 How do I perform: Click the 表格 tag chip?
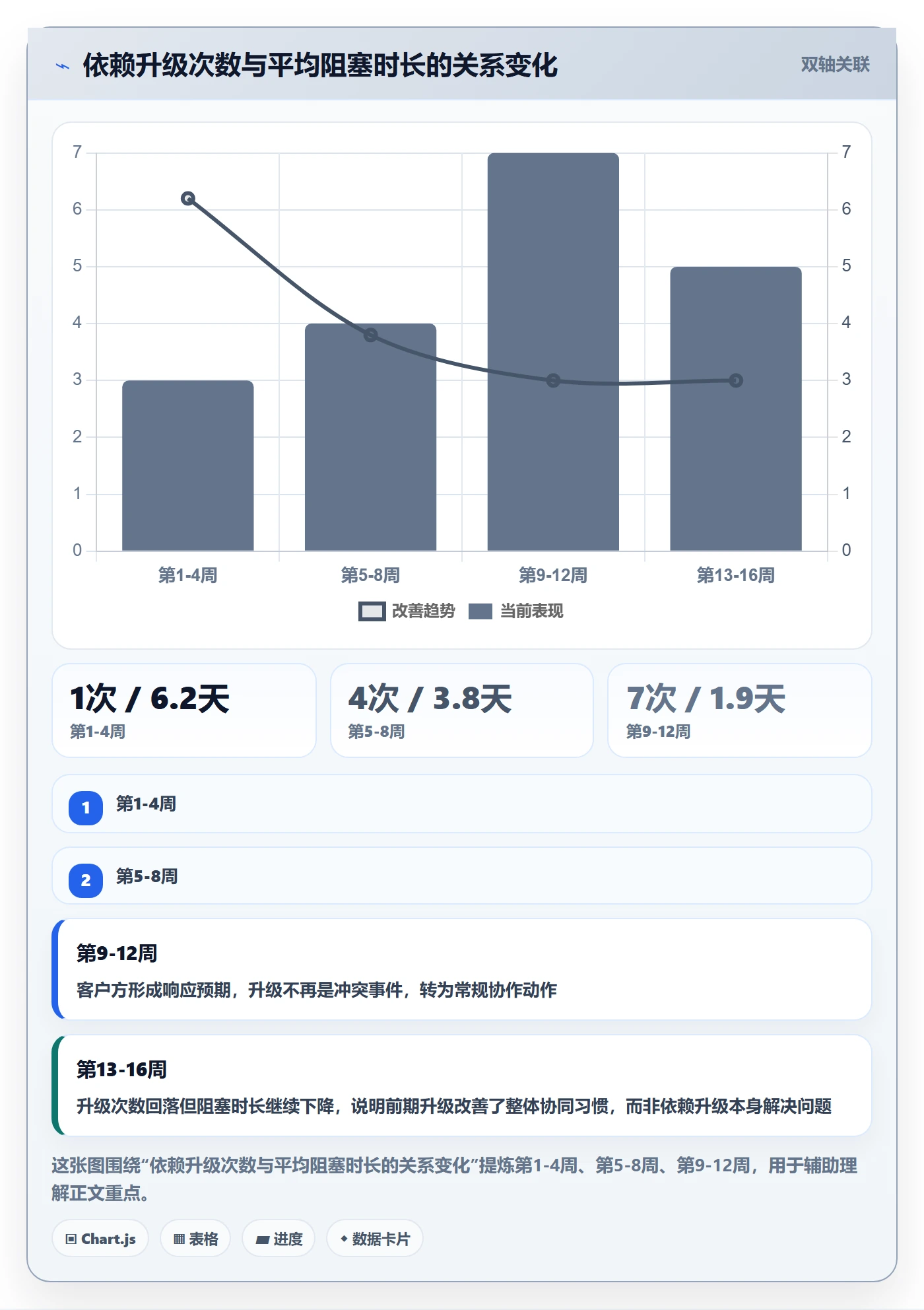click(x=195, y=1239)
